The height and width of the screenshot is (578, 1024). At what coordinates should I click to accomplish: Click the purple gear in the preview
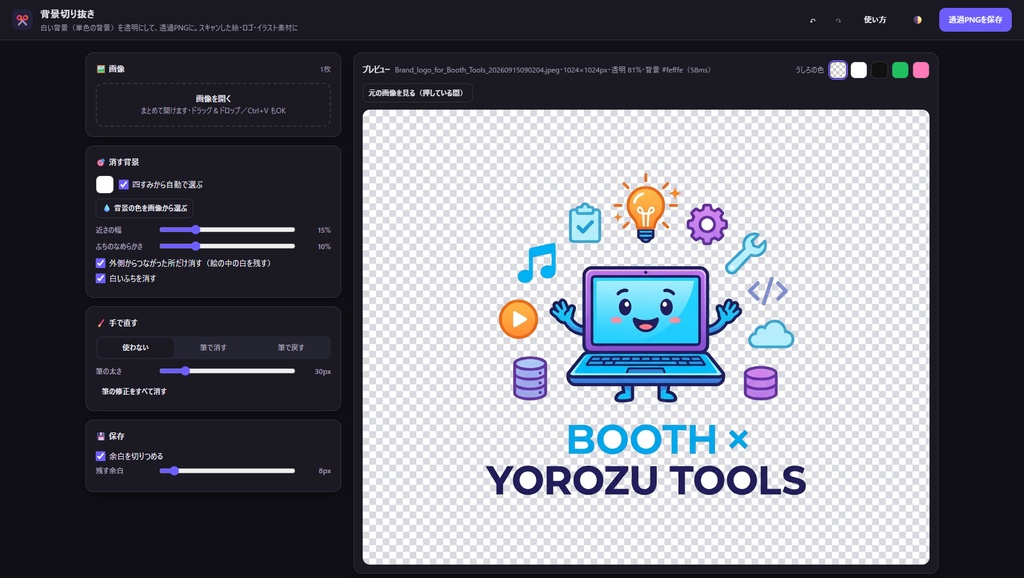point(707,224)
